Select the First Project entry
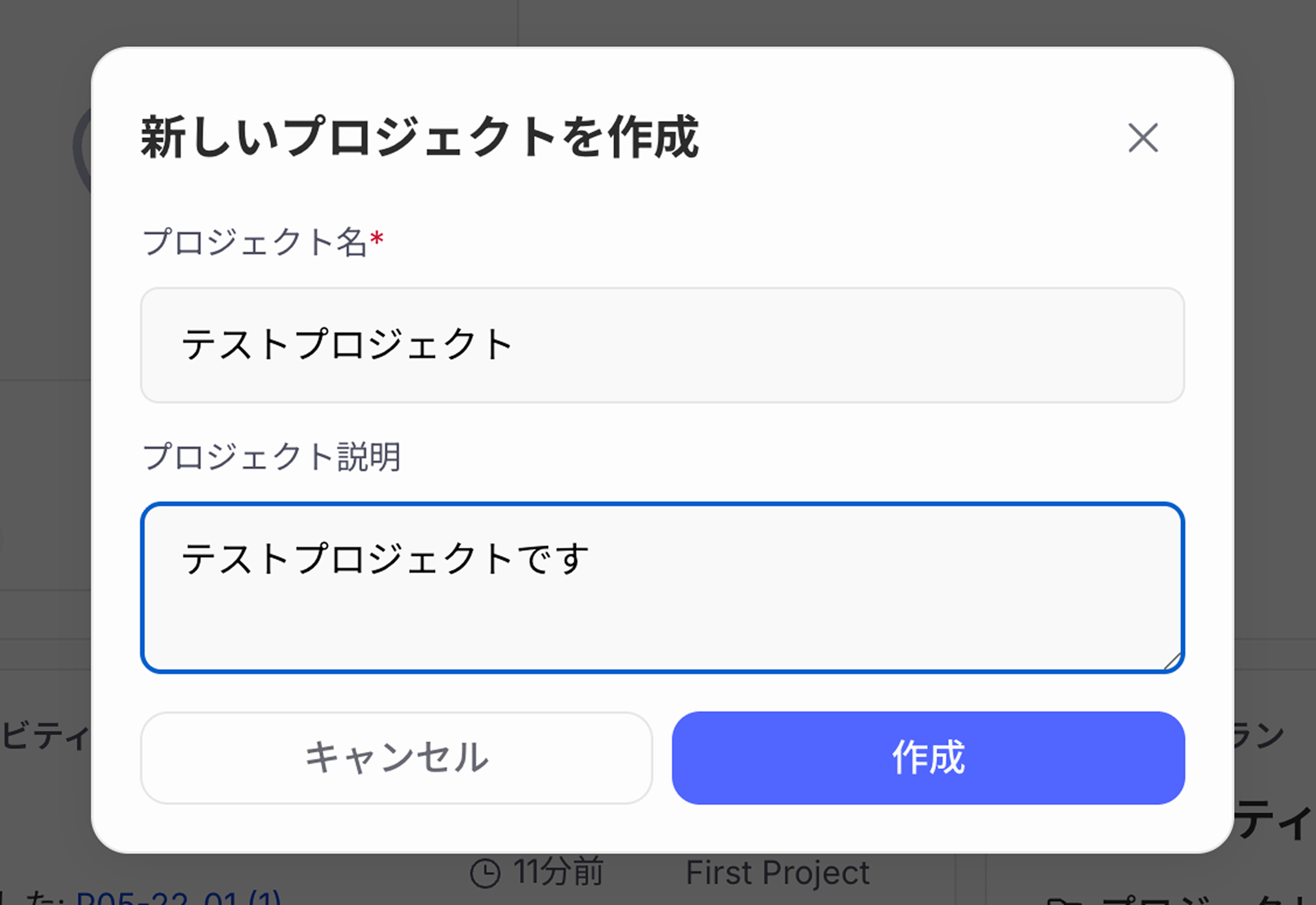This screenshot has width=1316, height=905. click(778, 871)
